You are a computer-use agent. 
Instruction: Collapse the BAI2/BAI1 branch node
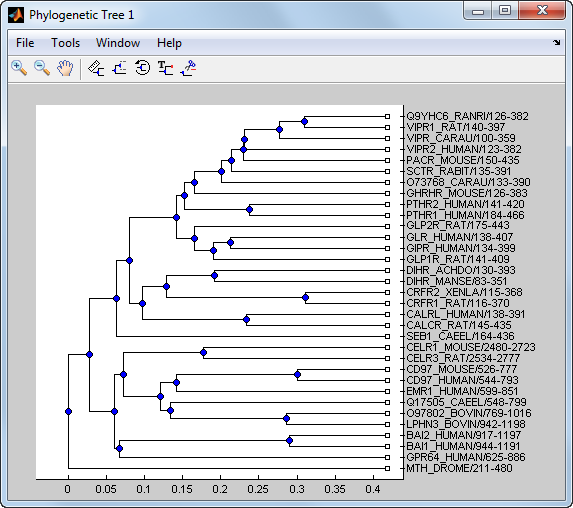(x=289, y=441)
